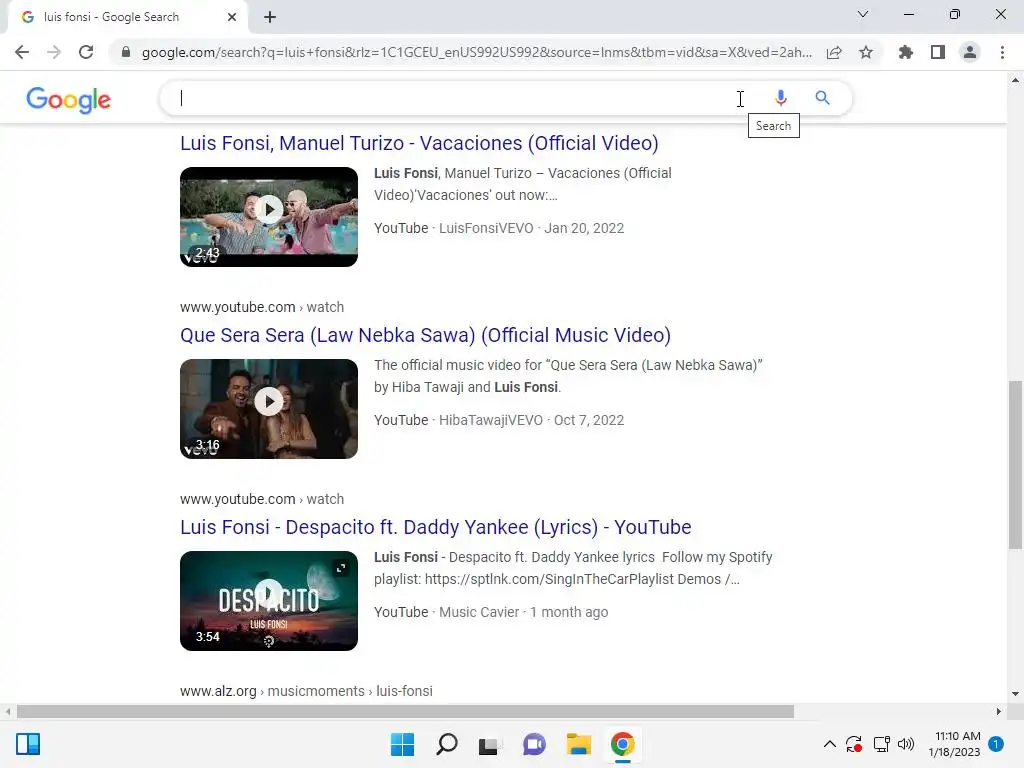
Task: Open Chrome three-dot menu
Action: tap(1002, 52)
